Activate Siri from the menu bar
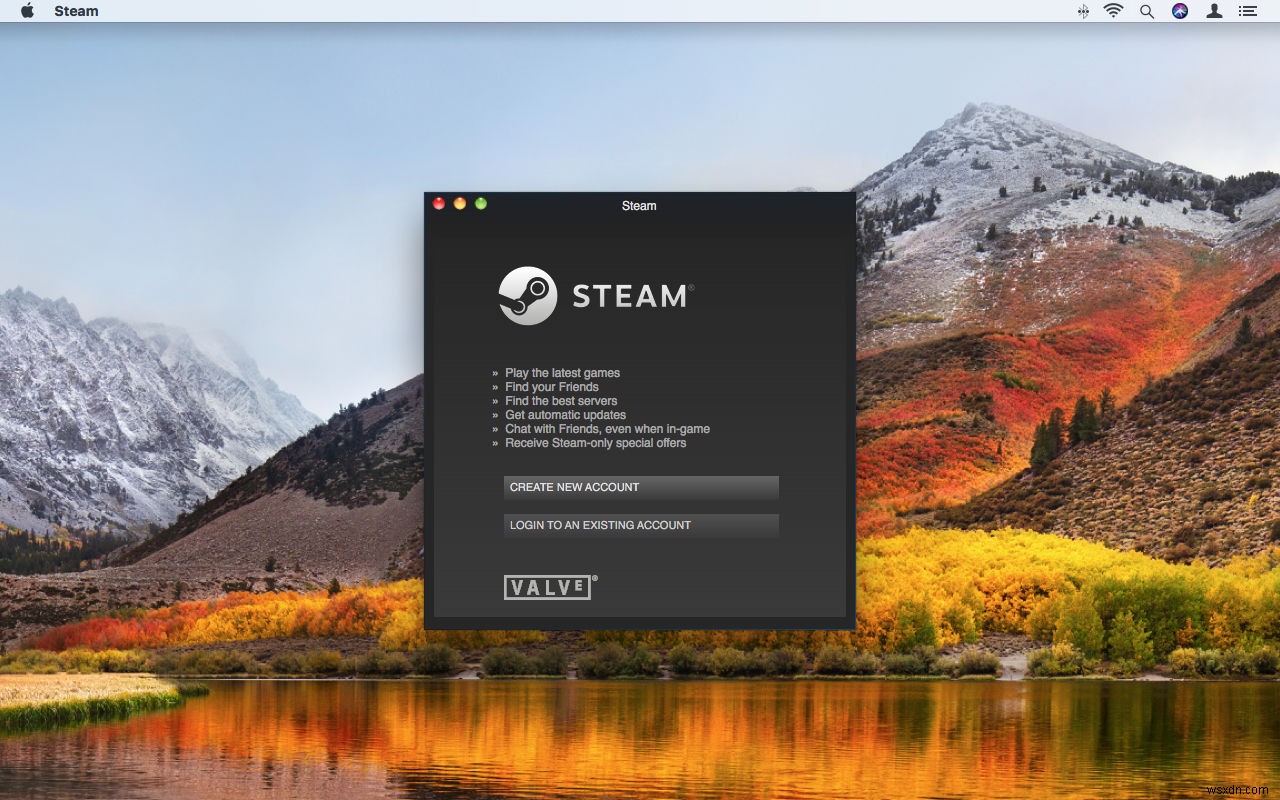The image size is (1280, 800). pos(1180,11)
